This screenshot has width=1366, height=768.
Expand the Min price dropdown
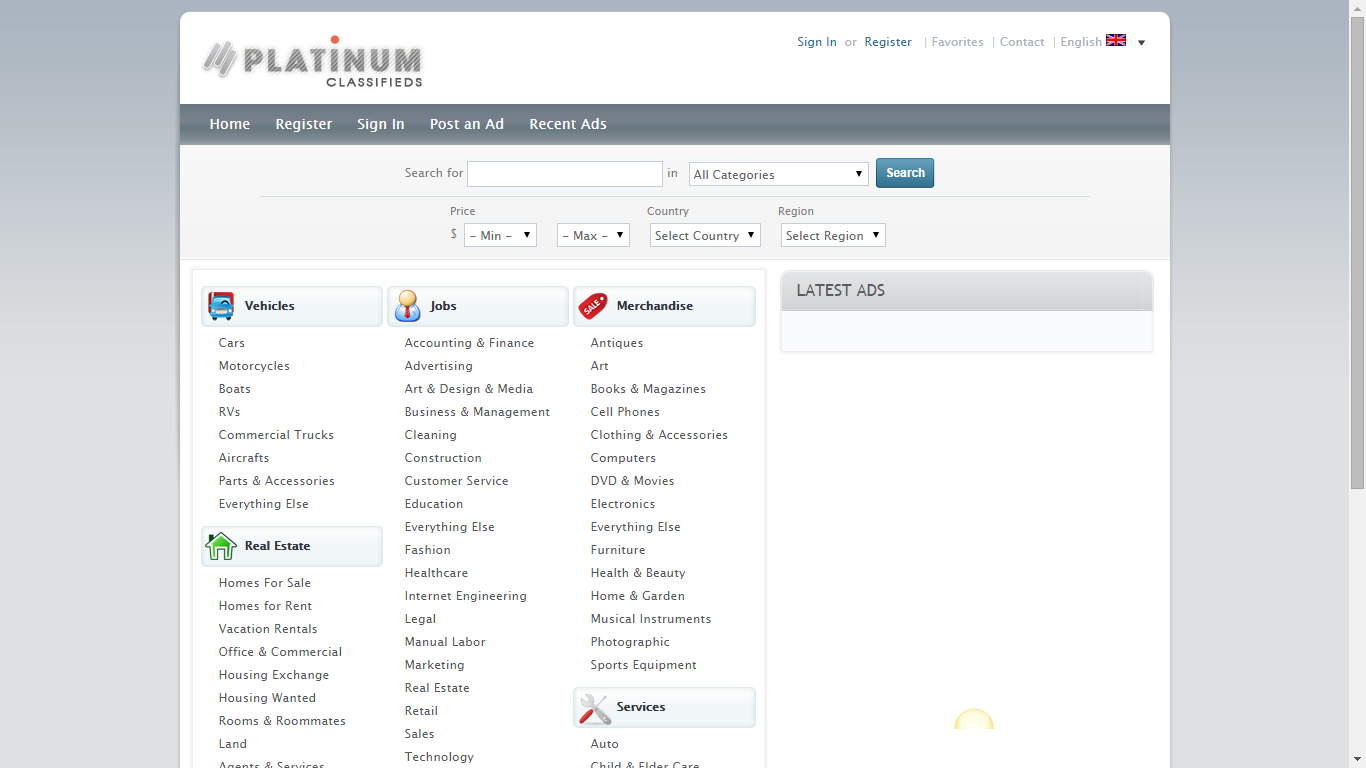(500, 236)
